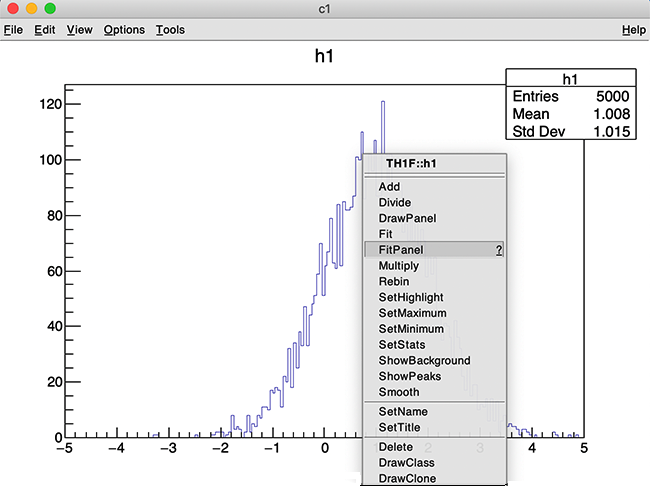Open the Edit menu
Image resolution: width=650 pixels, height=486 pixels.
point(45,30)
